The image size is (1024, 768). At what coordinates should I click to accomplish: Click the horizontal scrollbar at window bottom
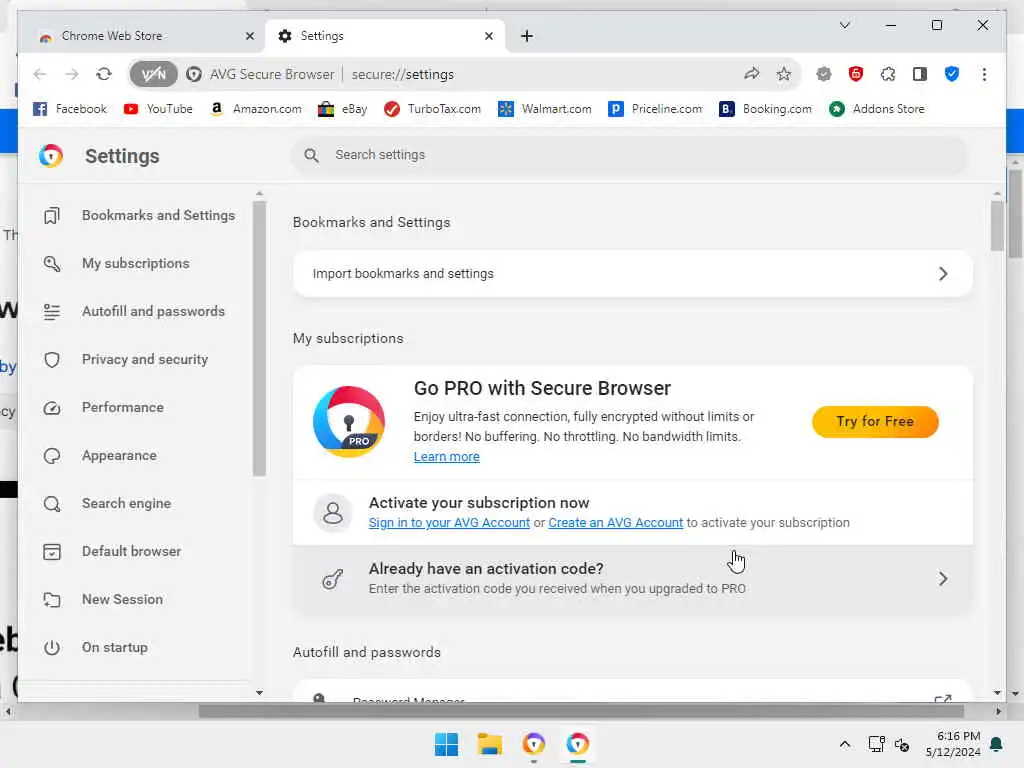[581, 711]
